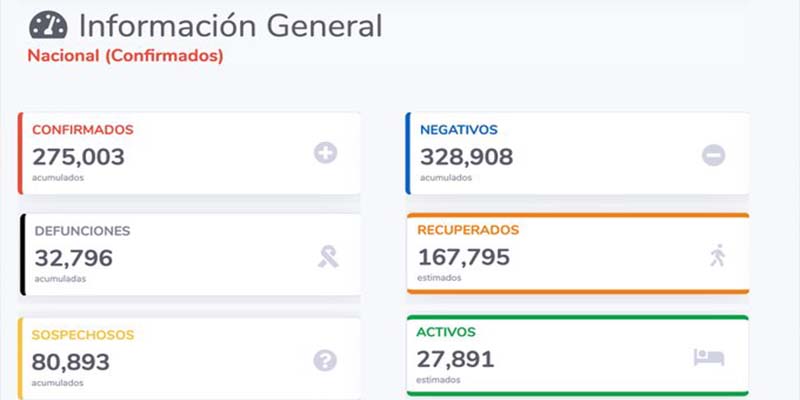Click the 275,003 confirmed count
This screenshot has height=400, width=800.
pos(79,156)
